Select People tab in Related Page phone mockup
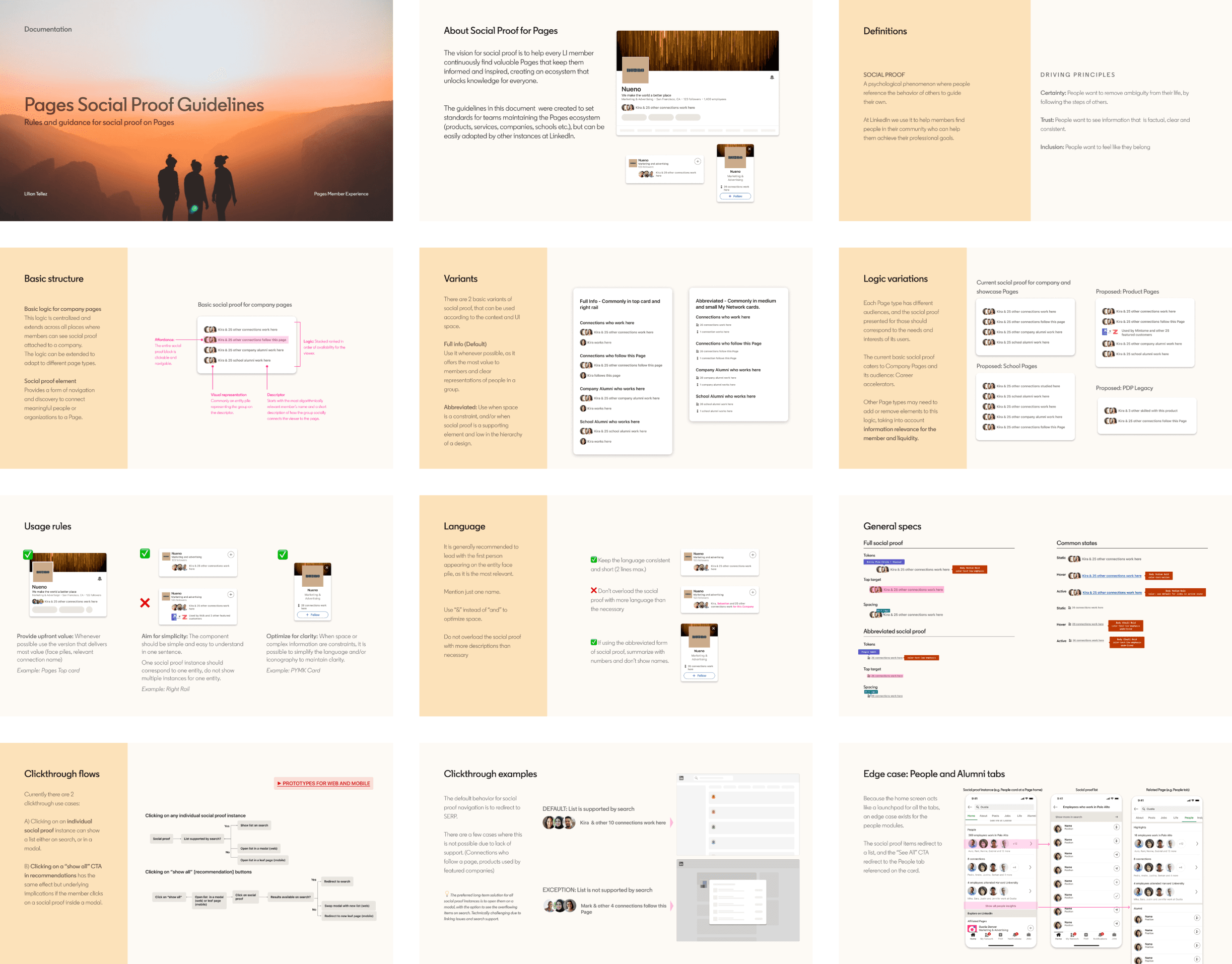Screen dimensions: 1232x964 point(1189,817)
